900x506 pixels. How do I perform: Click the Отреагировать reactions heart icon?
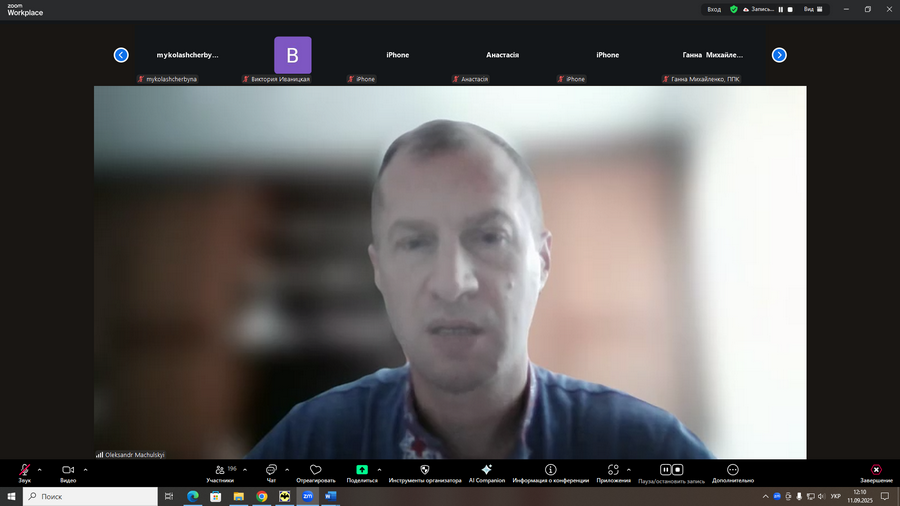pos(315,470)
